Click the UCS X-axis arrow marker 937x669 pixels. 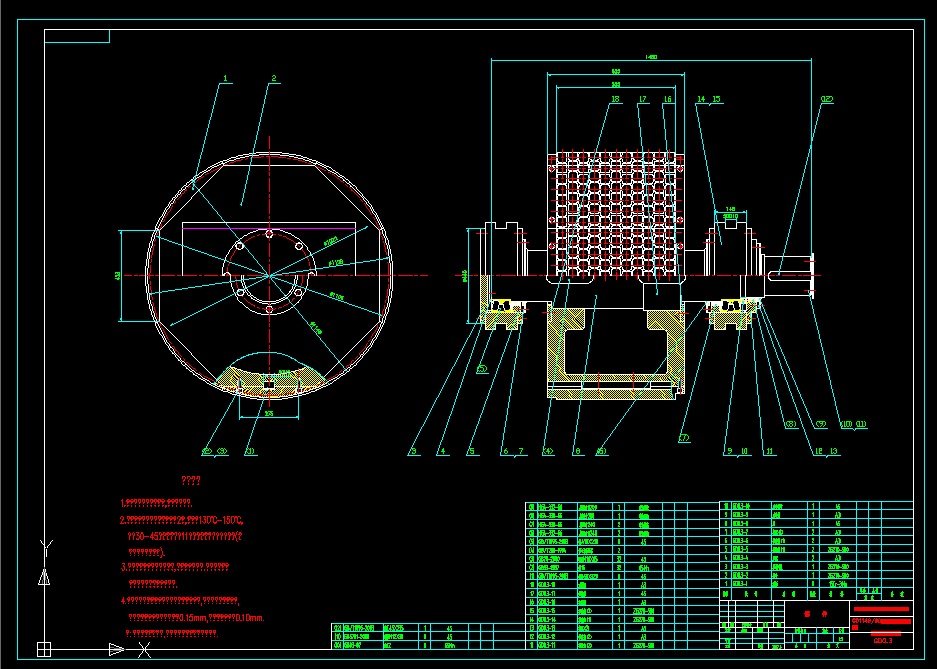point(117,649)
